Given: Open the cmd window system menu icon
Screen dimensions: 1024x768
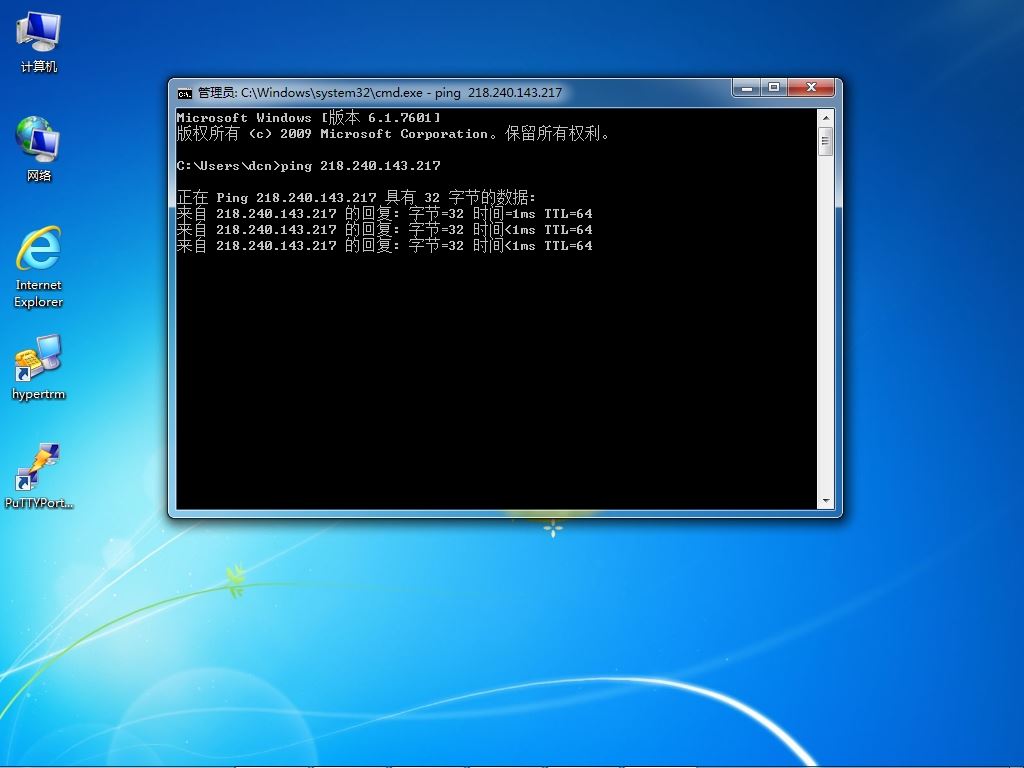Looking at the screenshot, I should pos(185,93).
